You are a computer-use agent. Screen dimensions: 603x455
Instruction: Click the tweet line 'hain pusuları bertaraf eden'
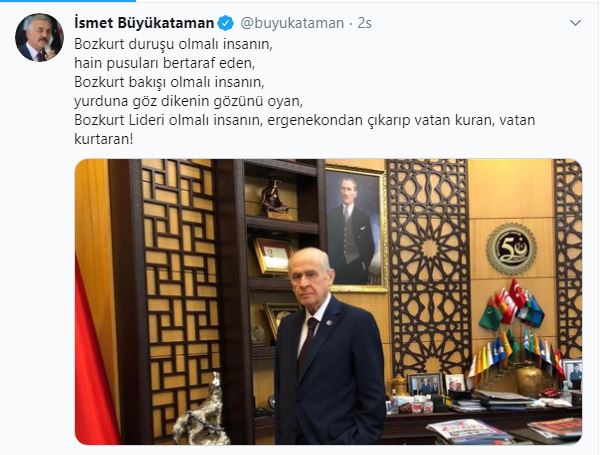[x=165, y=63]
